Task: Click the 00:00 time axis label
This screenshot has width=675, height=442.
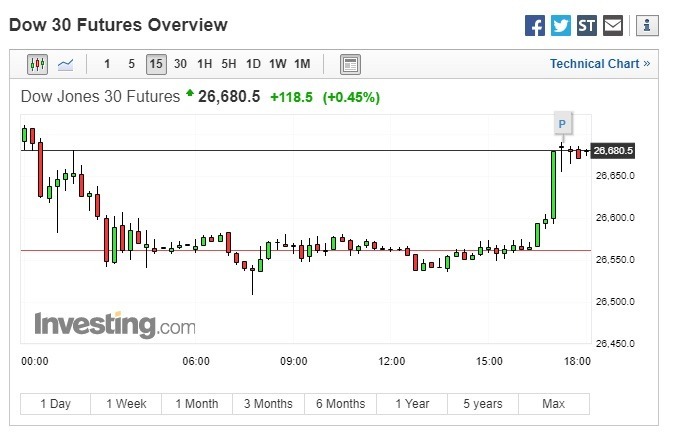Action: tap(35, 361)
